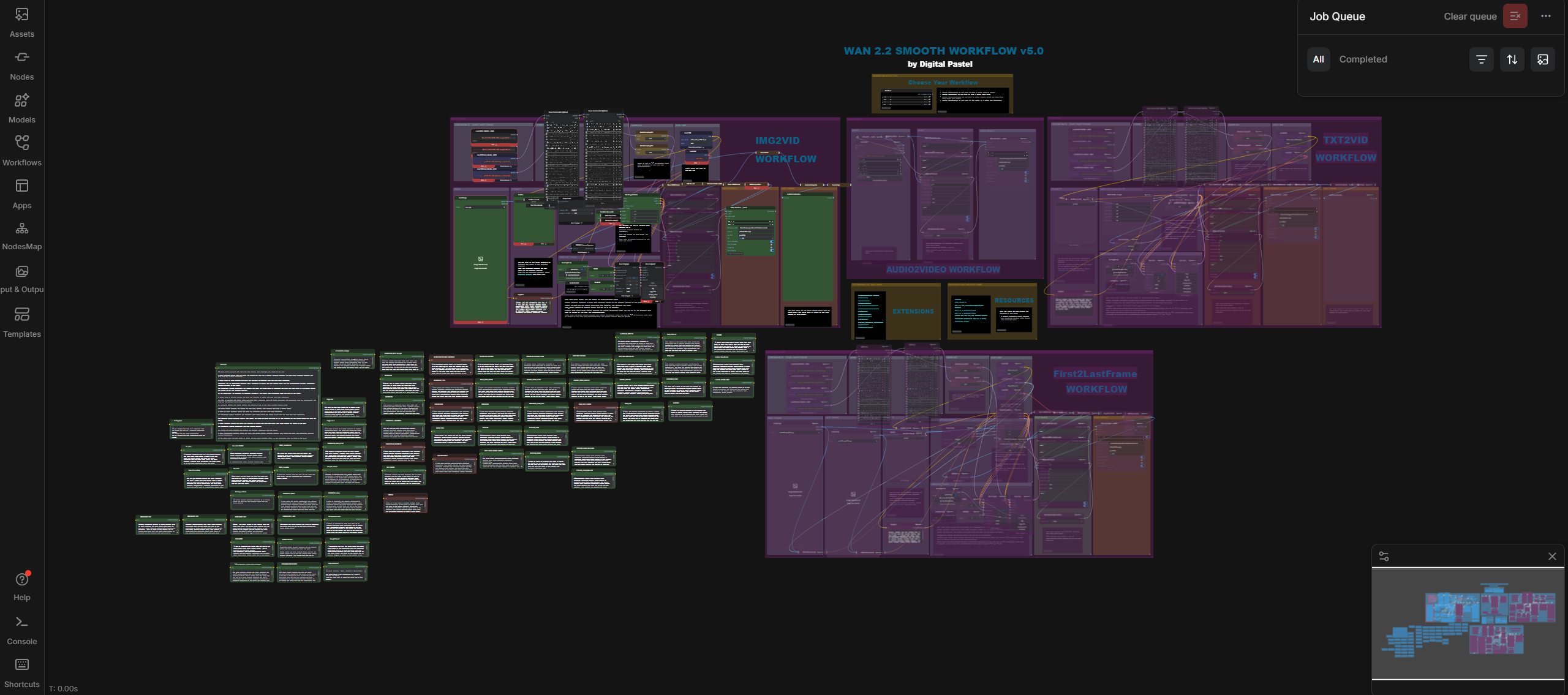Open the Assets sidebar panel
1568x695 pixels.
22,23
